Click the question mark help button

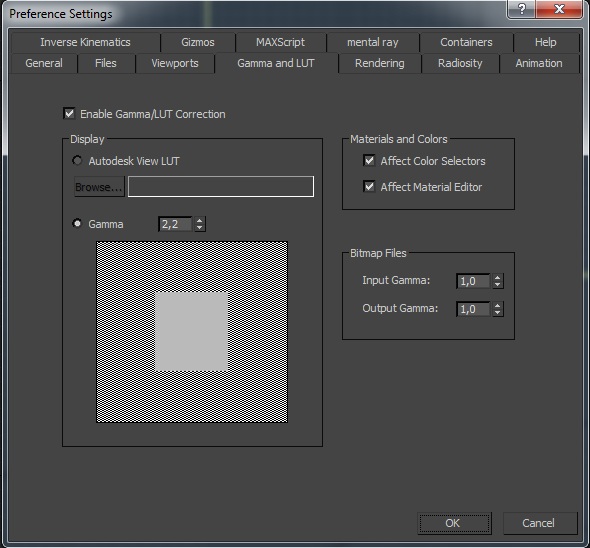point(522,9)
